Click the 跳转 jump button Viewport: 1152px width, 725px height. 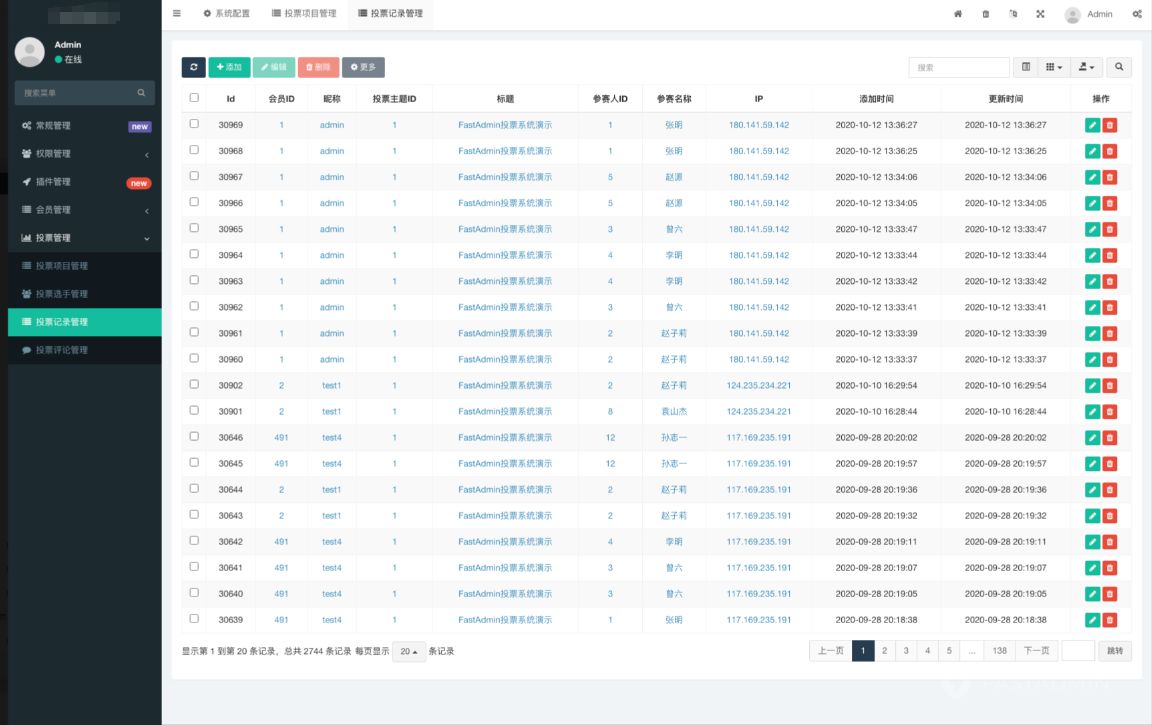pos(1115,651)
